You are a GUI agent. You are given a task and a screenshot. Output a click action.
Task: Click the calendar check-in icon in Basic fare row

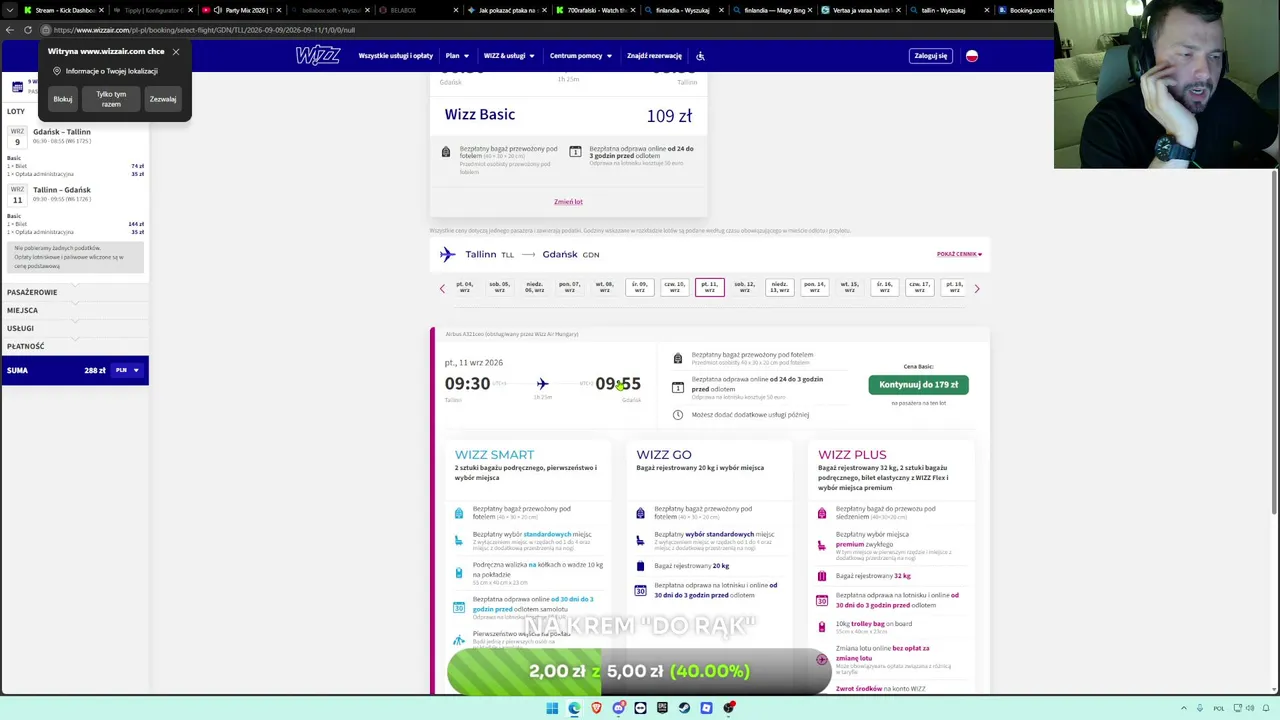tap(677, 387)
